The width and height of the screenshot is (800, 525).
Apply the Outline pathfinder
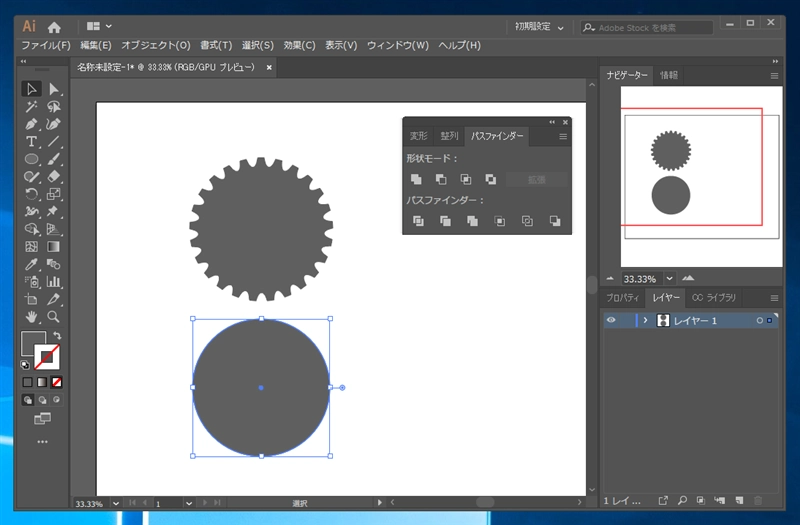point(527,221)
